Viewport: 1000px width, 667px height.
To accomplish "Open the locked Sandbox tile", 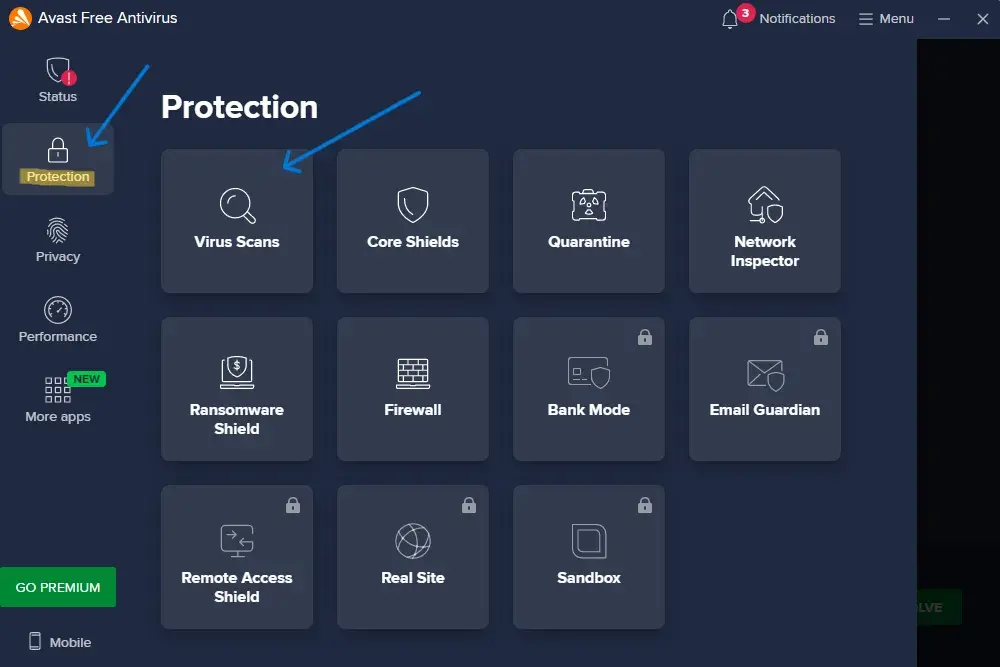I will pyautogui.click(x=589, y=557).
